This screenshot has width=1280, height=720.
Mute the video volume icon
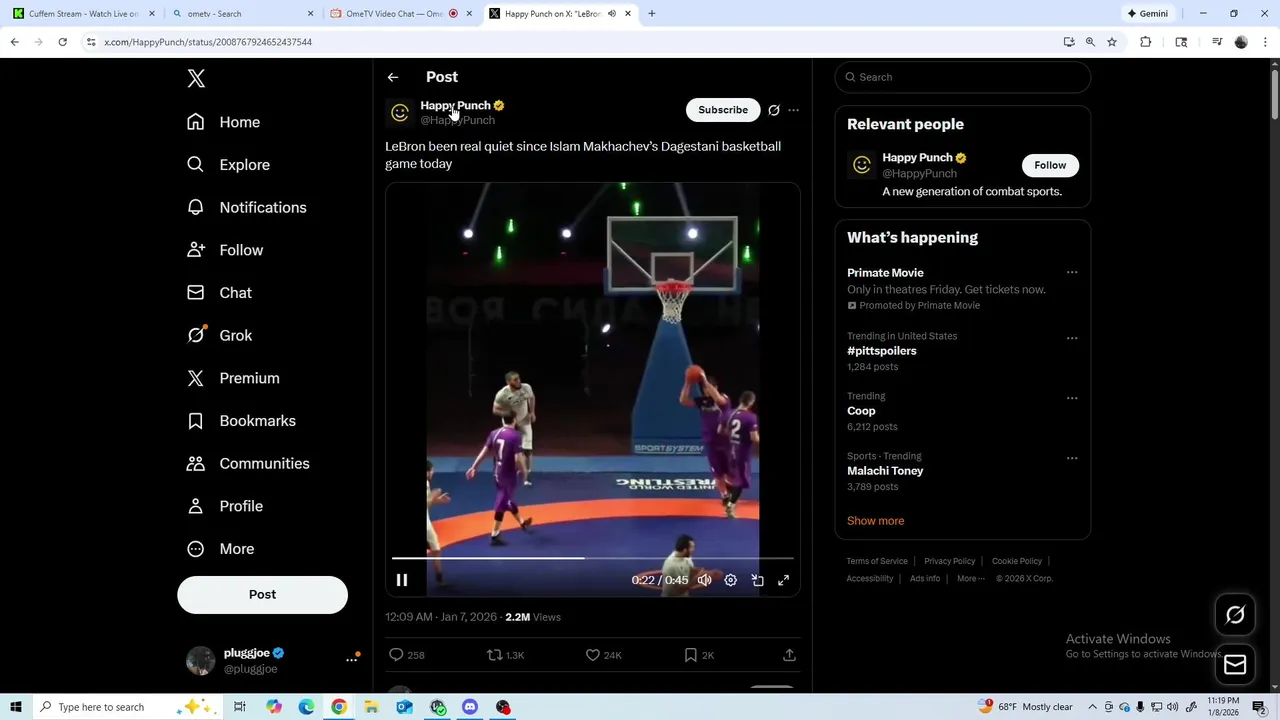(x=705, y=580)
